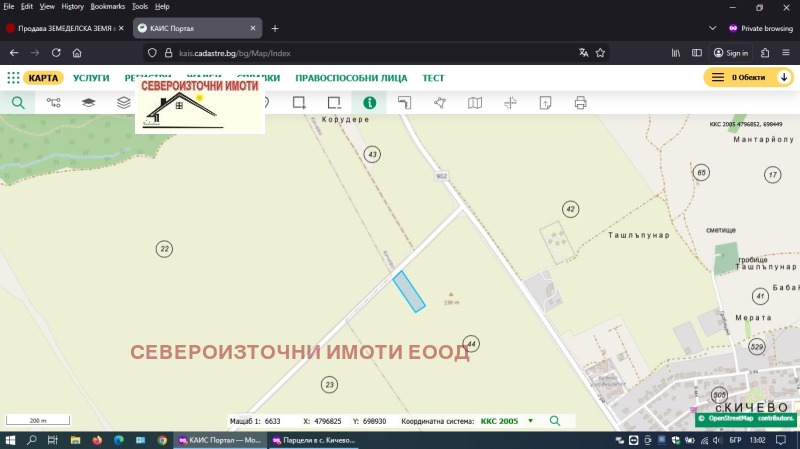Click the Sign in button
Viewport: 800px width, 449px height.
pos(730,52)
